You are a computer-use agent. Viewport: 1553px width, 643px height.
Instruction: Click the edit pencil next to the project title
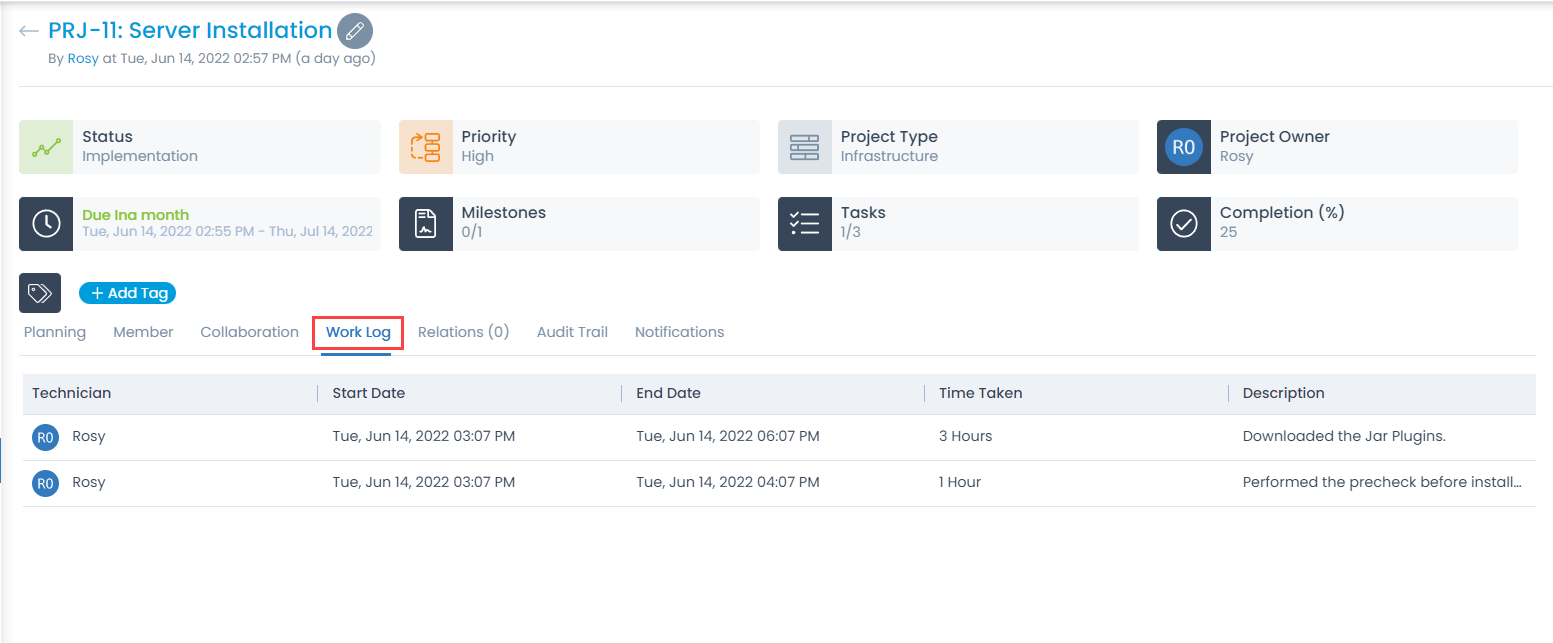click(x=354, y=30)
